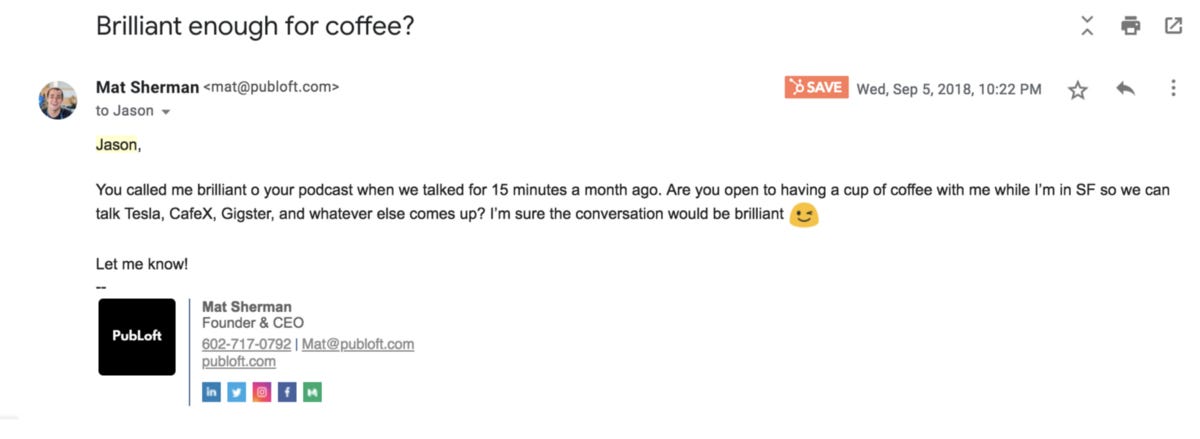Image resolution: width=1200 pixels, height=439 pixels.
Task: Click the phone number 602-717-0792 link
Action: coord(246,344)
